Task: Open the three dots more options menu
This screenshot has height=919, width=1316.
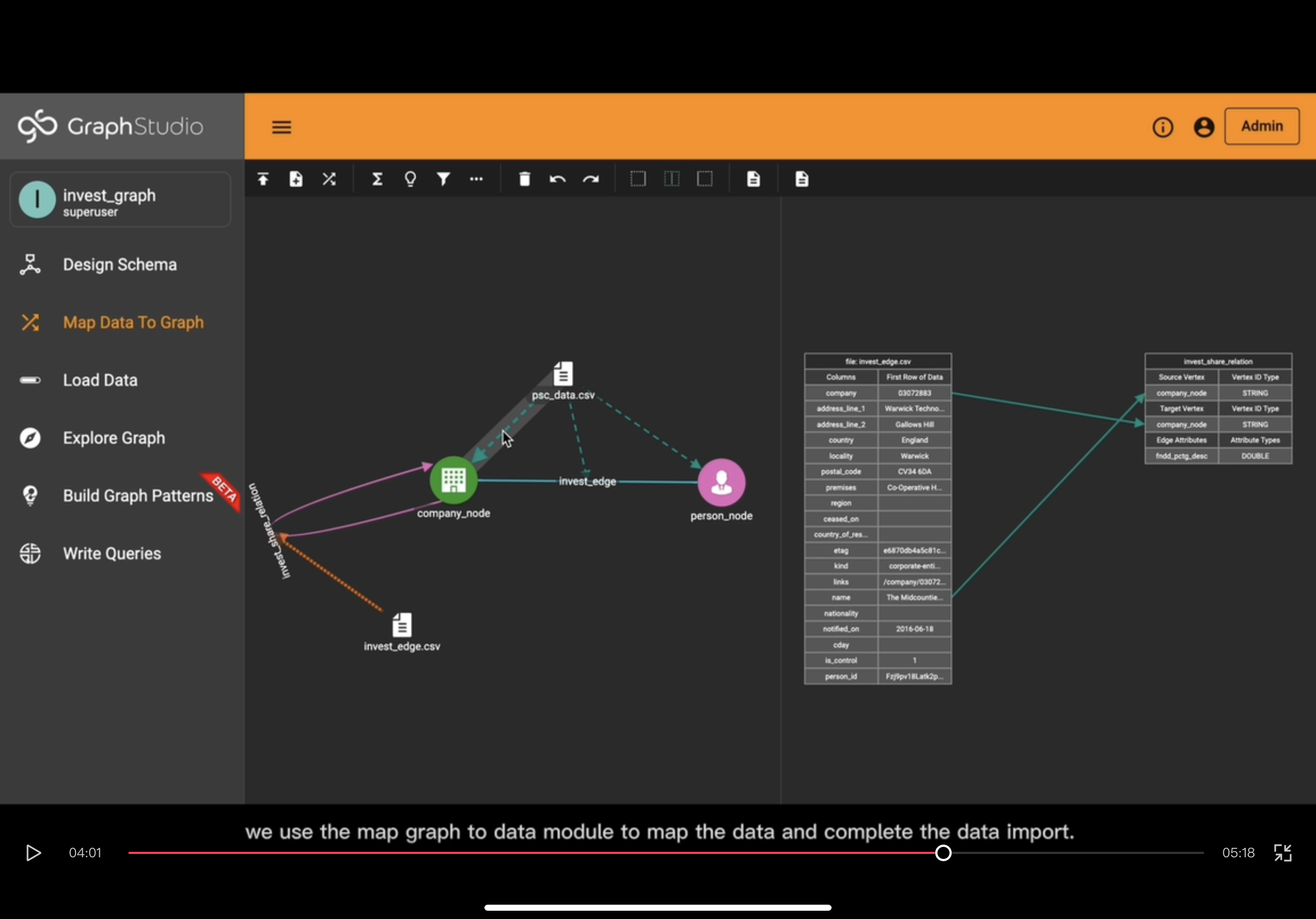Action: pos(476,179)
